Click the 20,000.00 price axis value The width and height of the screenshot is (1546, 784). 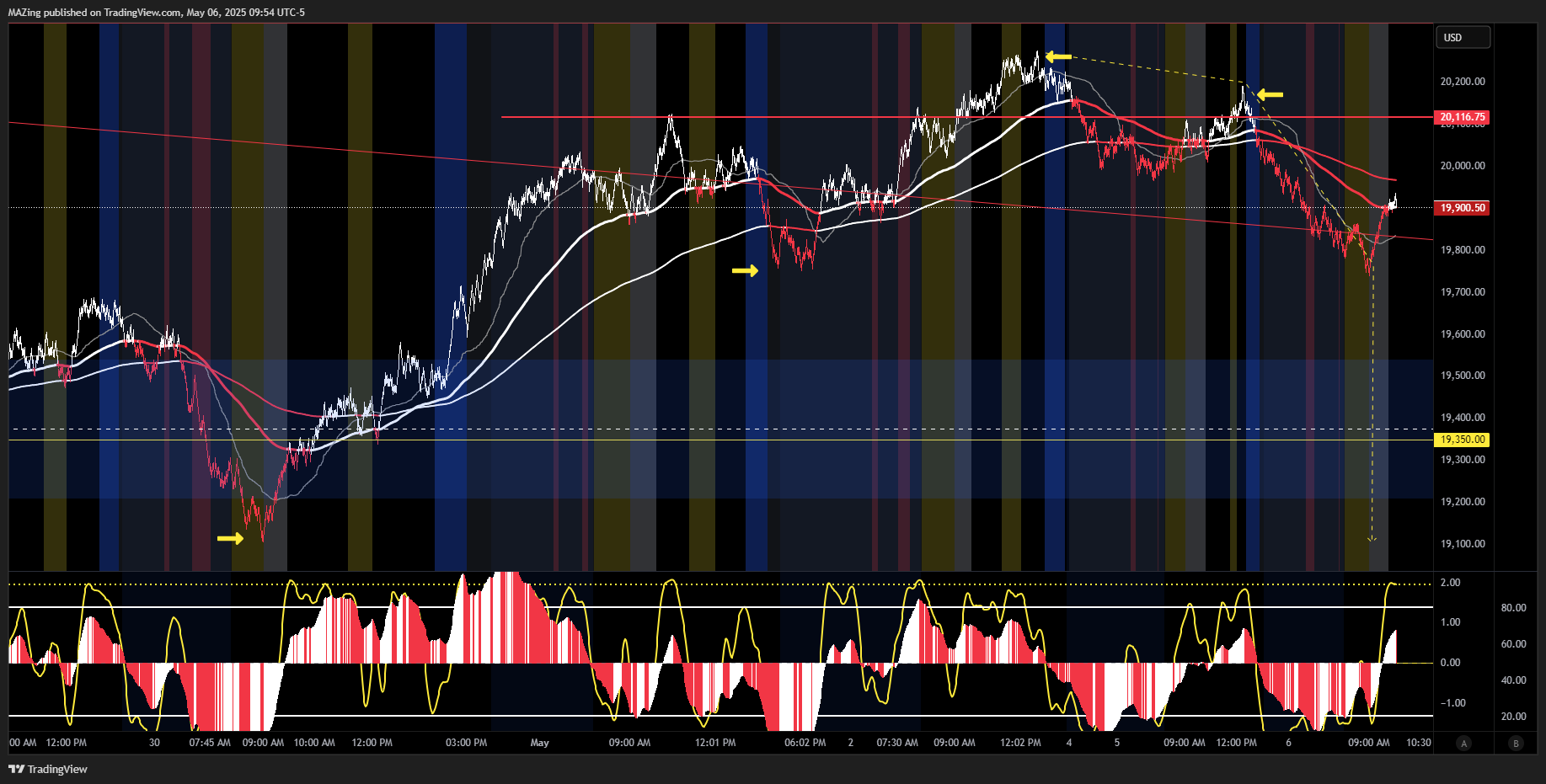click(x=1463, y=166)
